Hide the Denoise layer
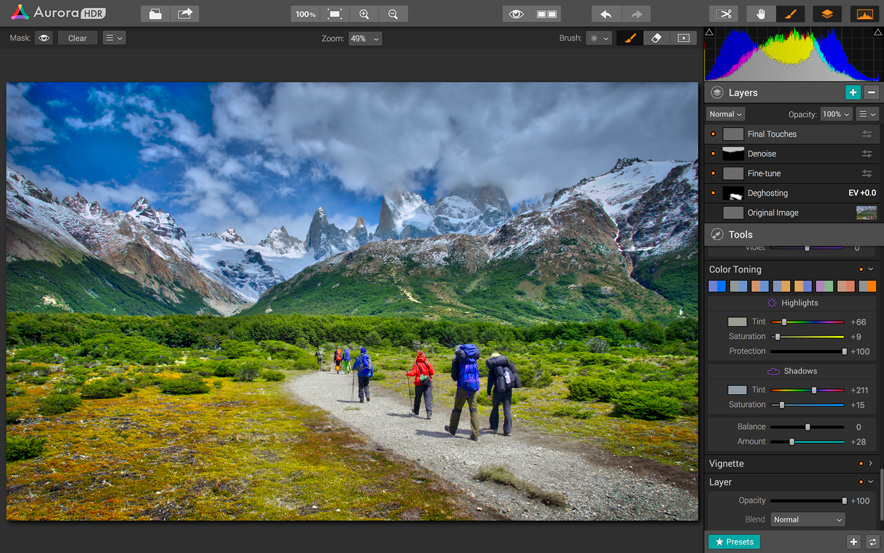 713,154
